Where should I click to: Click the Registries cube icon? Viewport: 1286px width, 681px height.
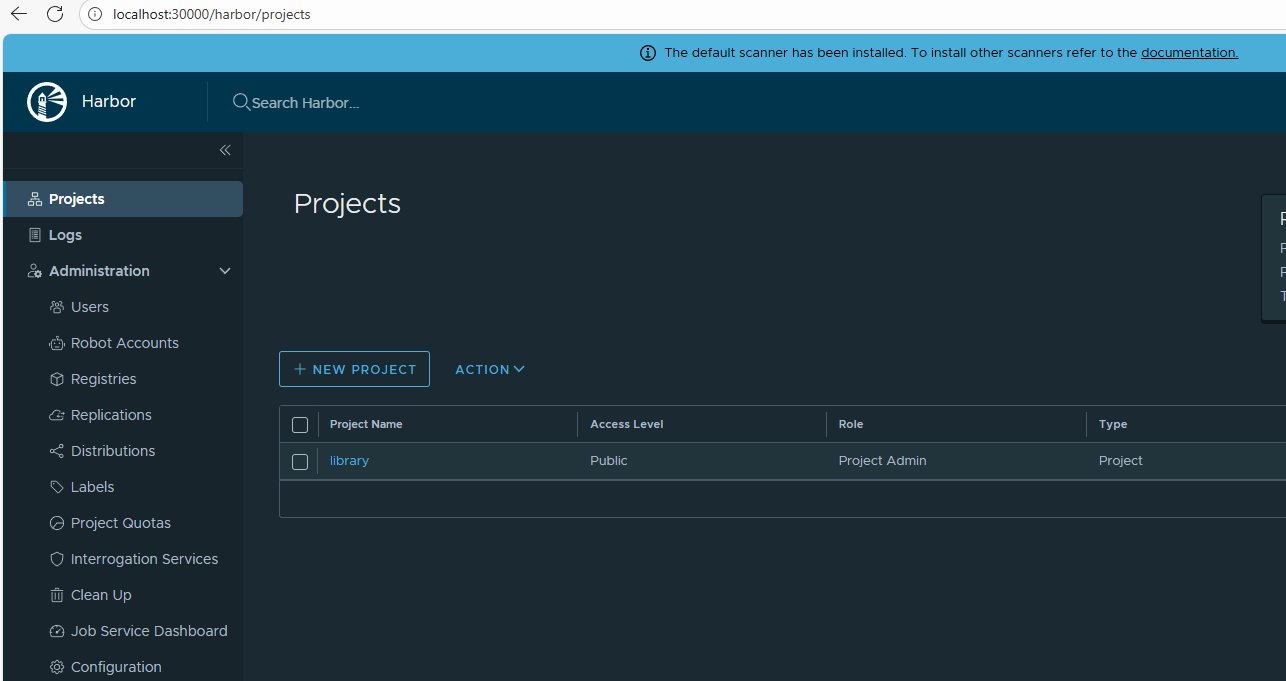pyautogui.click(x=57, y=379)
